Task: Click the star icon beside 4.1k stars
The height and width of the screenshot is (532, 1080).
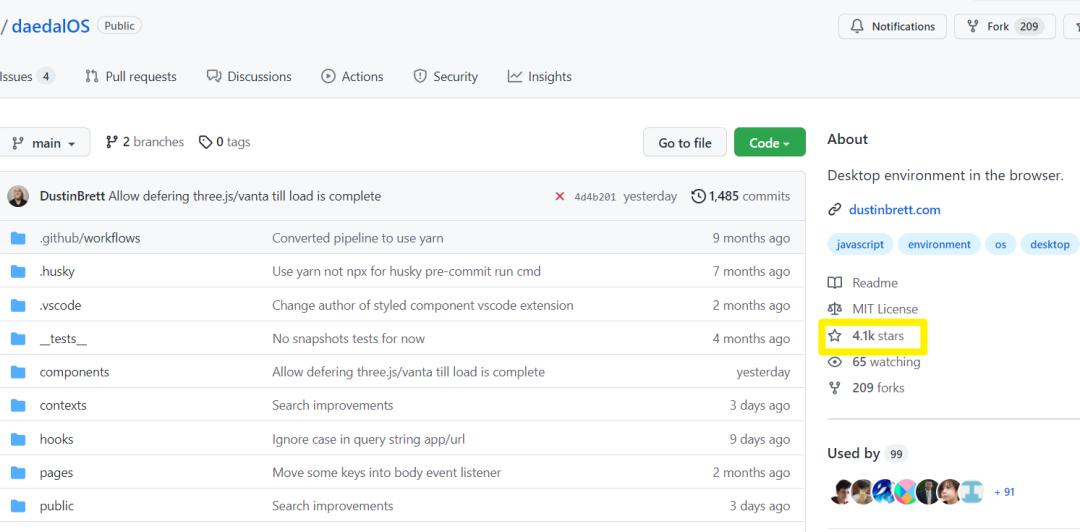Action: pos(835,336)
